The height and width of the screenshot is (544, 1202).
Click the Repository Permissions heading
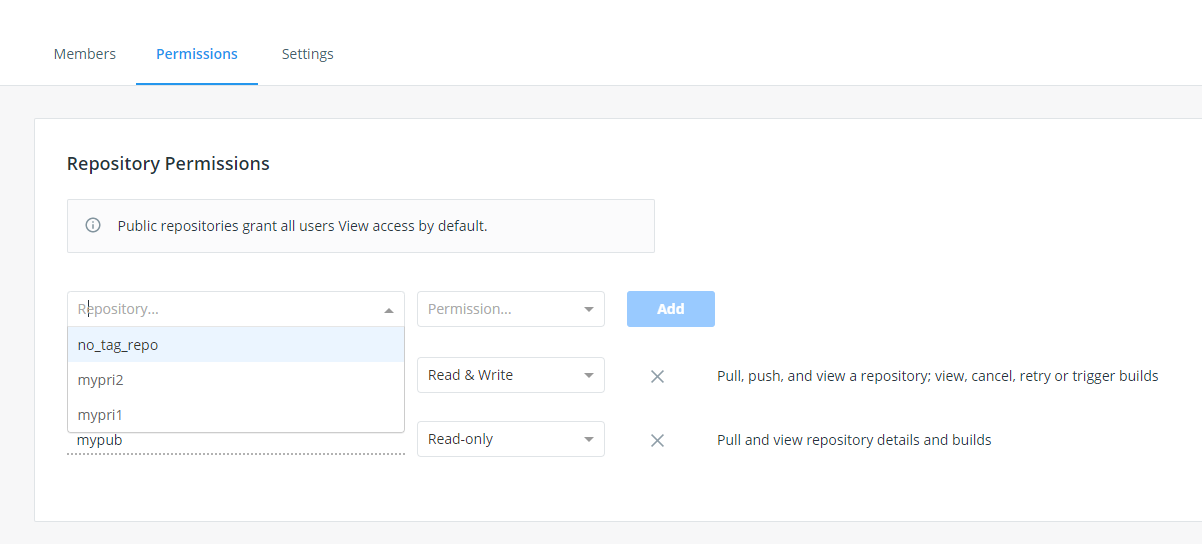tap(168, 164)
